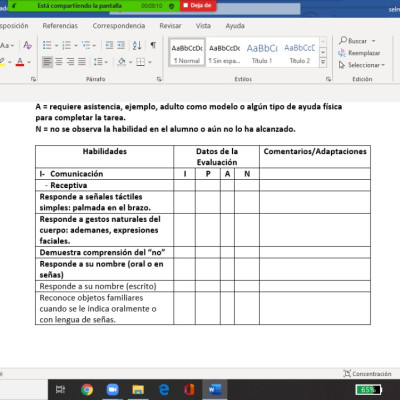The height and width of the screenshot is (400, 400).
Task: Apply shading with paint bucket icon
Action: click(122, 62)
